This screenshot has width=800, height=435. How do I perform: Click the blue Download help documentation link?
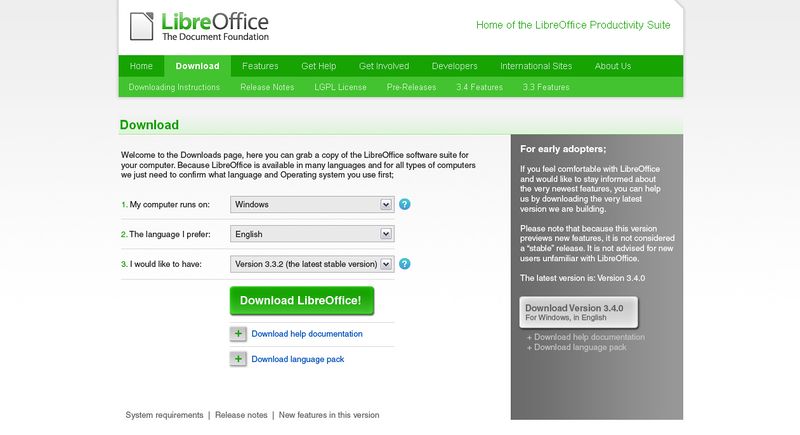tap(307, 334)
